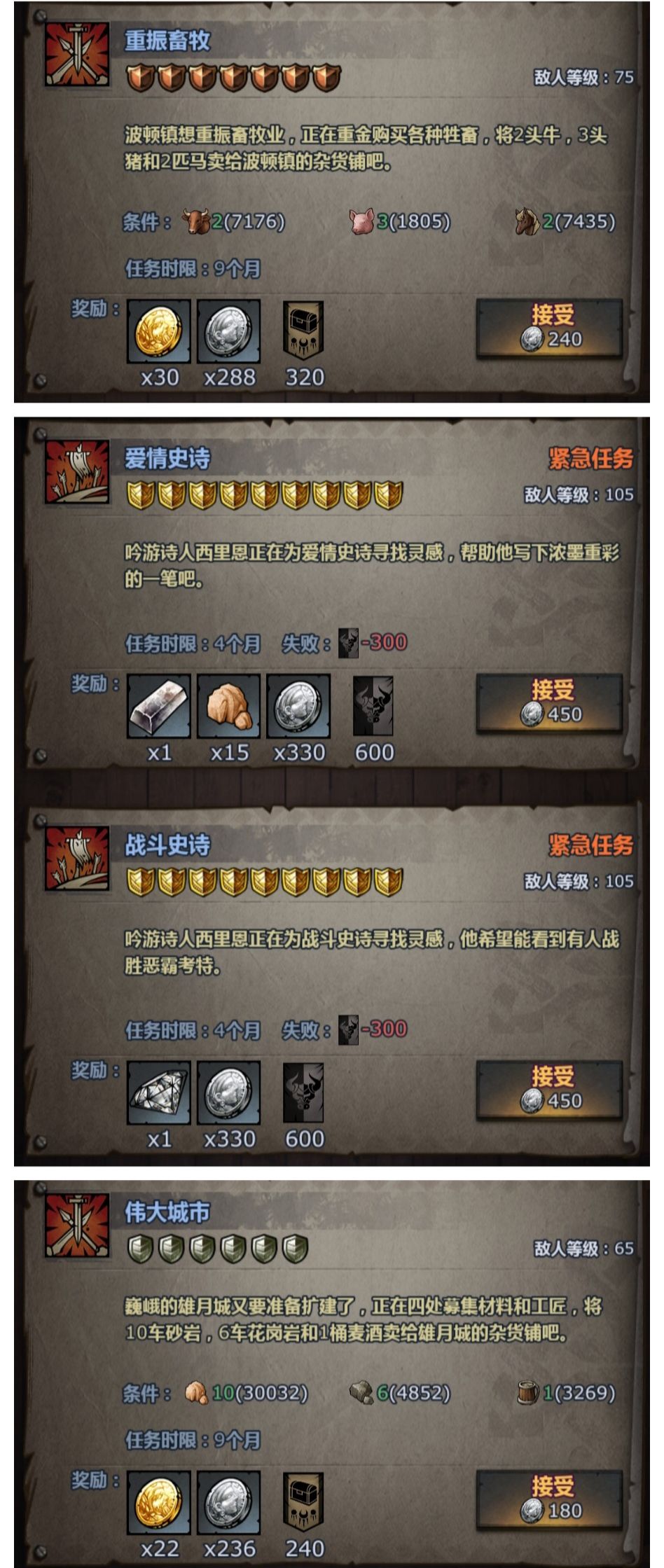This screenshot has height=1568, width=664.
Task: Click the silver ingot reward x1 icon
Action: pos(159,707)
